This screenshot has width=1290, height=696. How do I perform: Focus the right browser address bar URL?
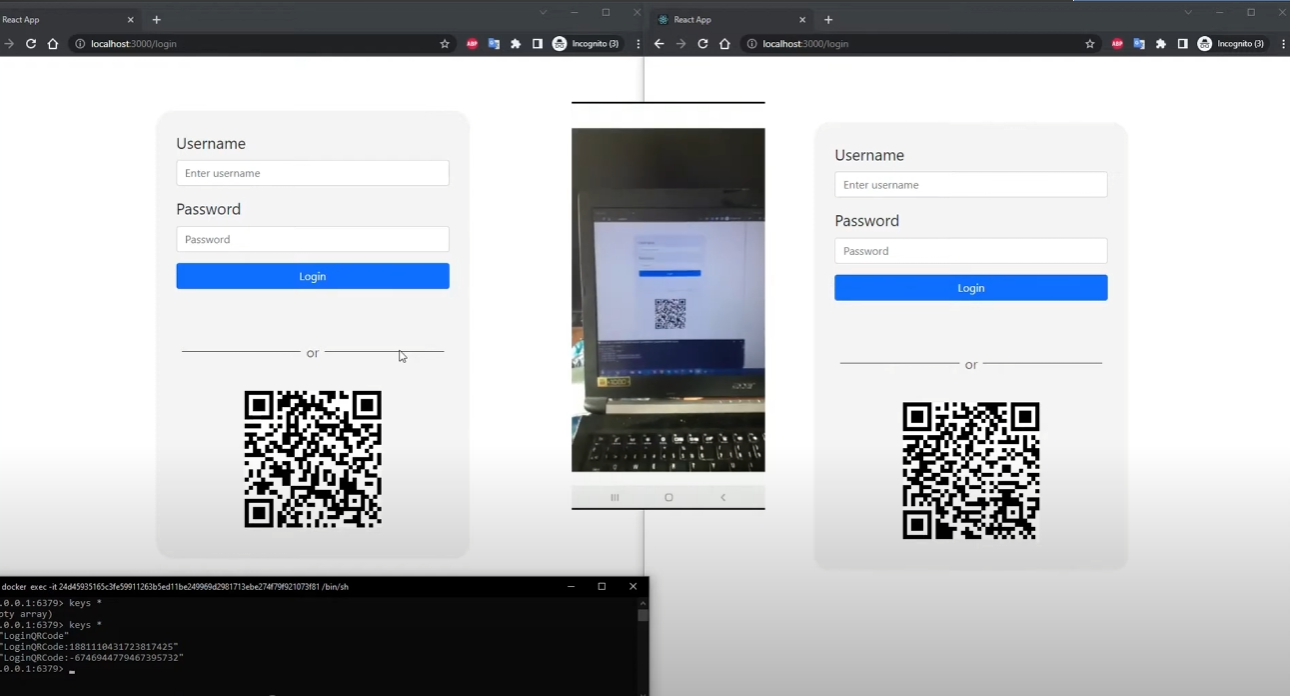806,44
